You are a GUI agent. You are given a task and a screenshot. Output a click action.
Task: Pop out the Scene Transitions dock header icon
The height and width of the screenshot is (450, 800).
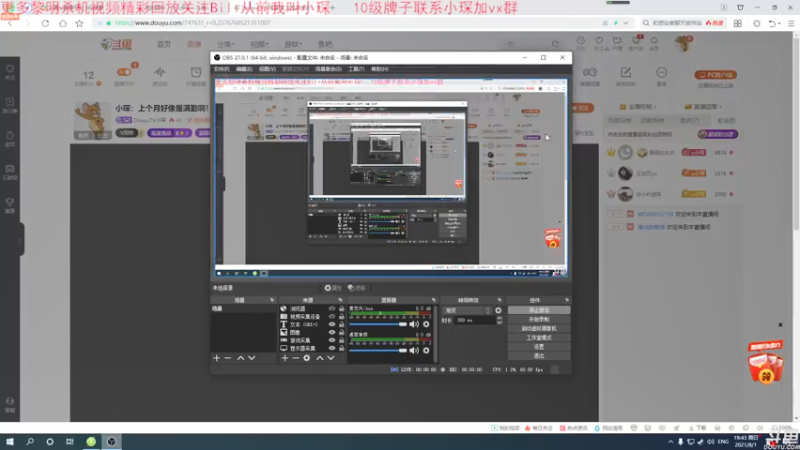click(499, 300)
